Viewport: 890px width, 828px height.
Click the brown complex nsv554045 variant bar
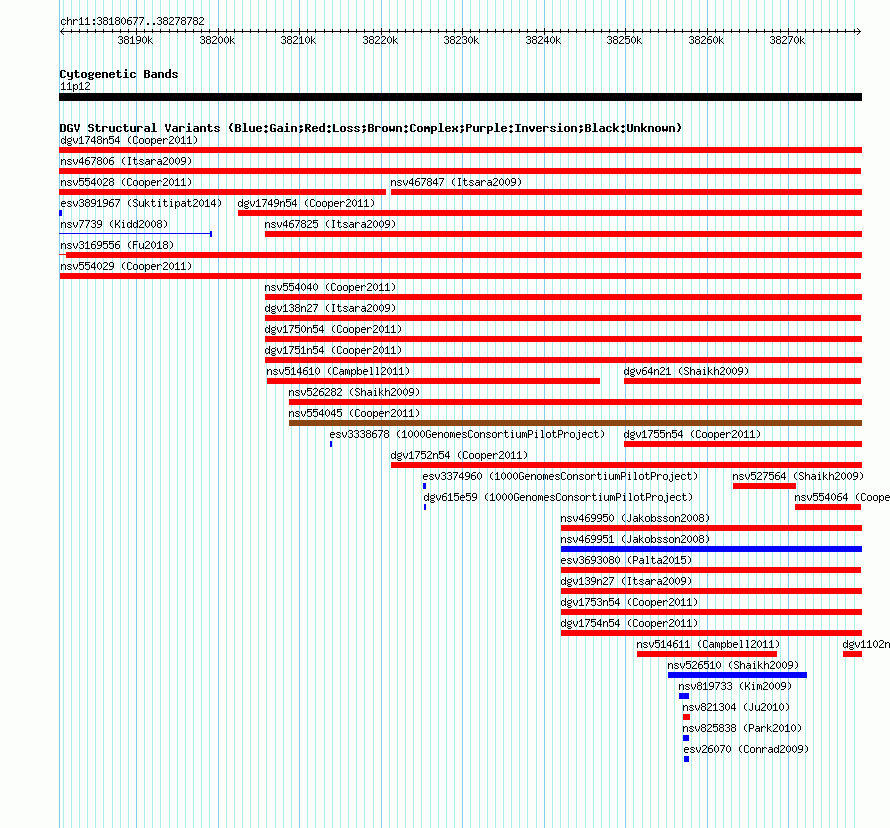576,423
